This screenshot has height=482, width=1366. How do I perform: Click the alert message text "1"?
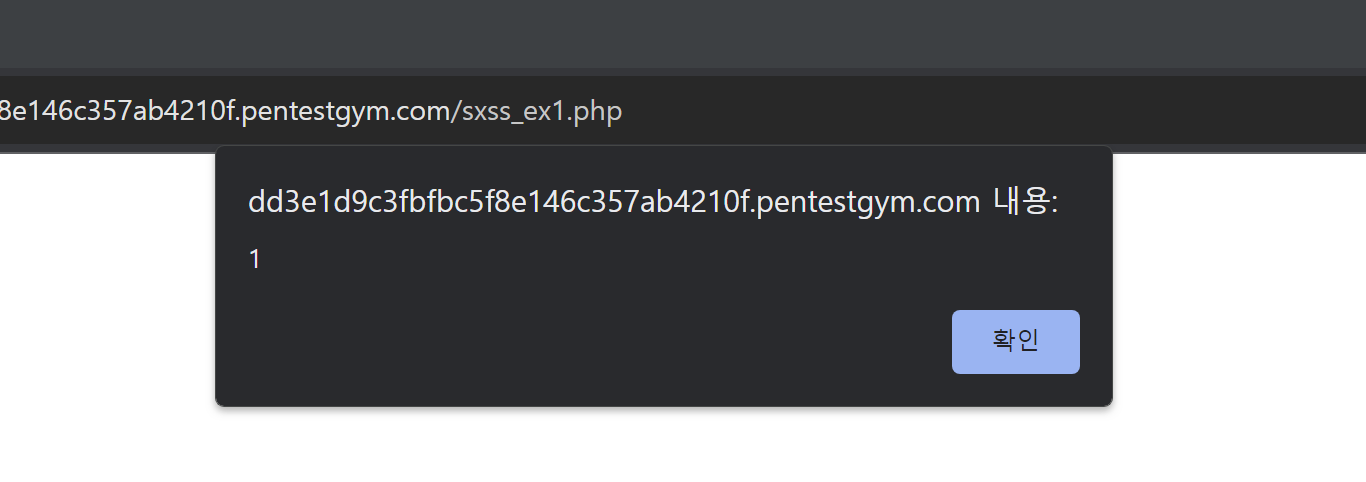pos(254,260)
